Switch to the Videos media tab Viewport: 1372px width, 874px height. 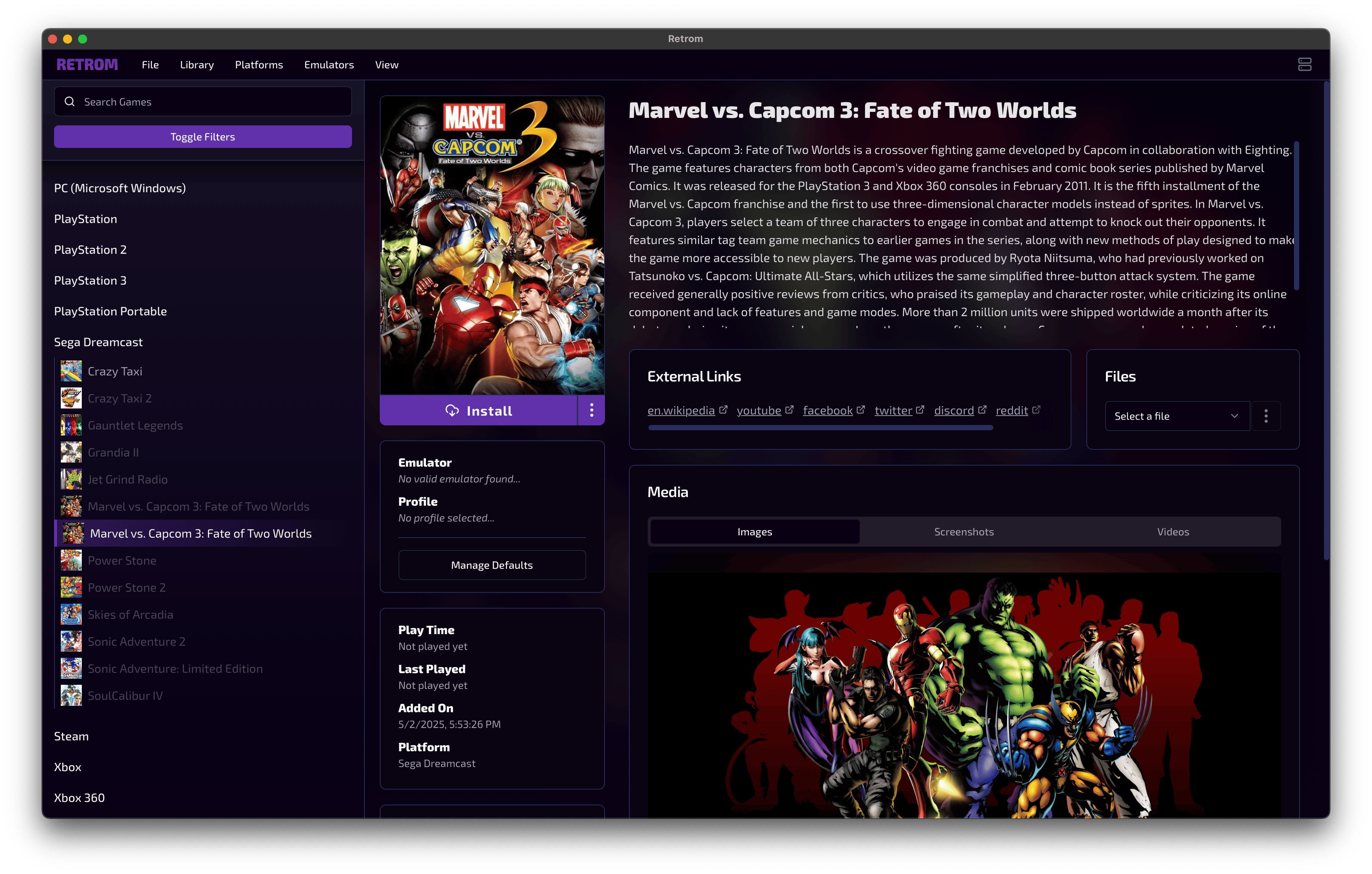[1173, 531]
